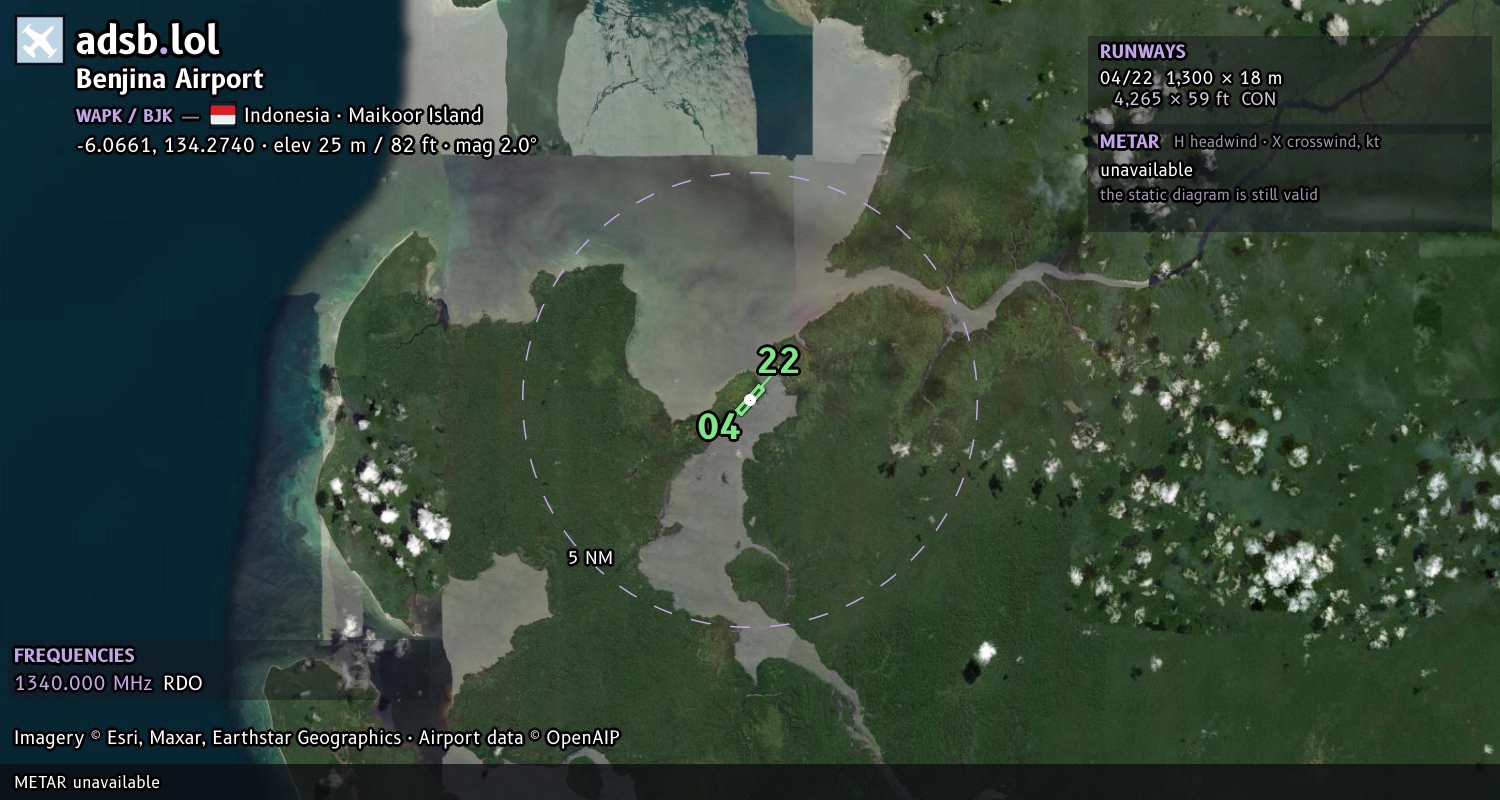Select the headwind crosswind legend text
The image size is (1500, 800).
point(1277,142)
